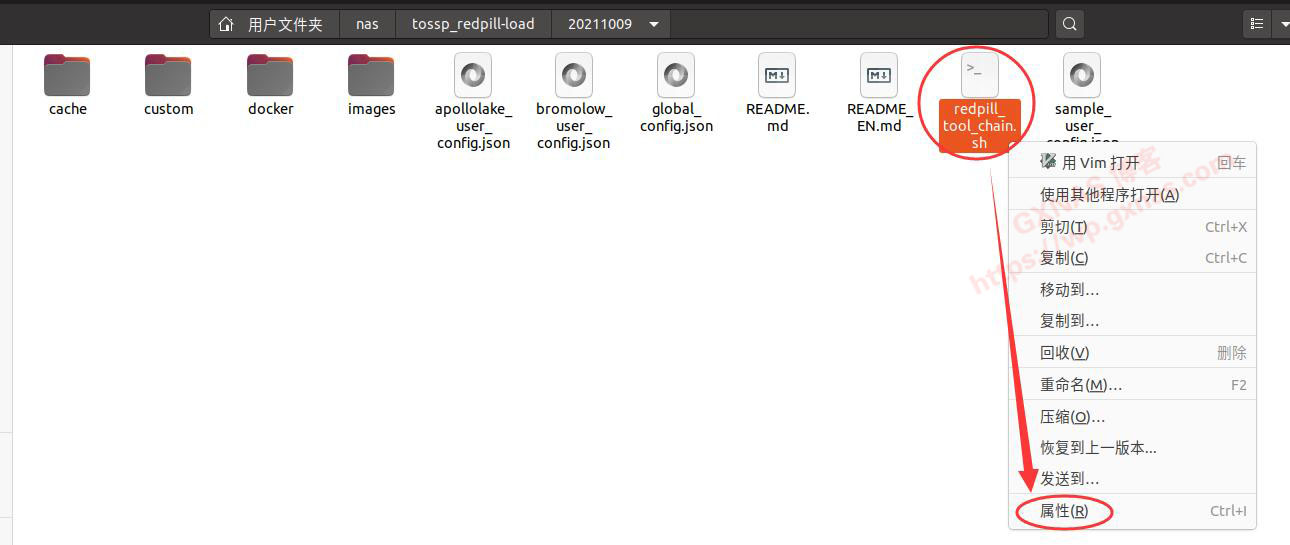This screenshot has height=545, width=1290.
Task: Choose 使用其他程序打开 menu entry
Action: click(x=1132, y=195)
